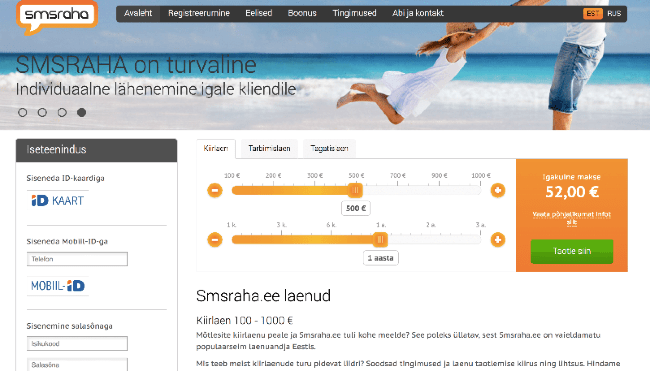
Task: Open Abi ja kontakt menu item
Action: click(x=418, y=13)
